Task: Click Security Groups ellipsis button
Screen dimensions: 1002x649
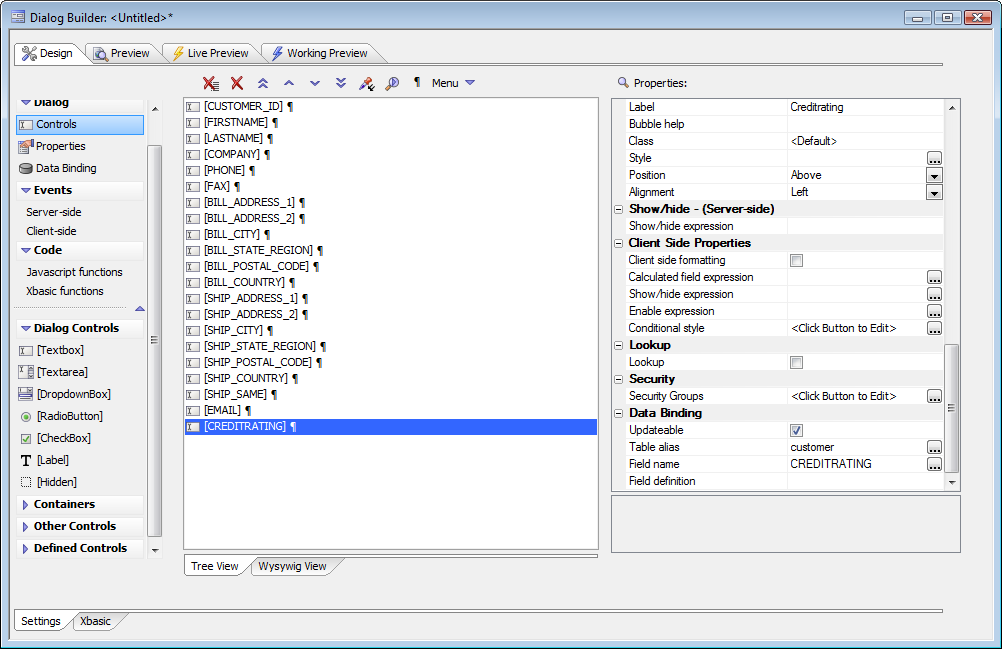Action: coord(934,397)
